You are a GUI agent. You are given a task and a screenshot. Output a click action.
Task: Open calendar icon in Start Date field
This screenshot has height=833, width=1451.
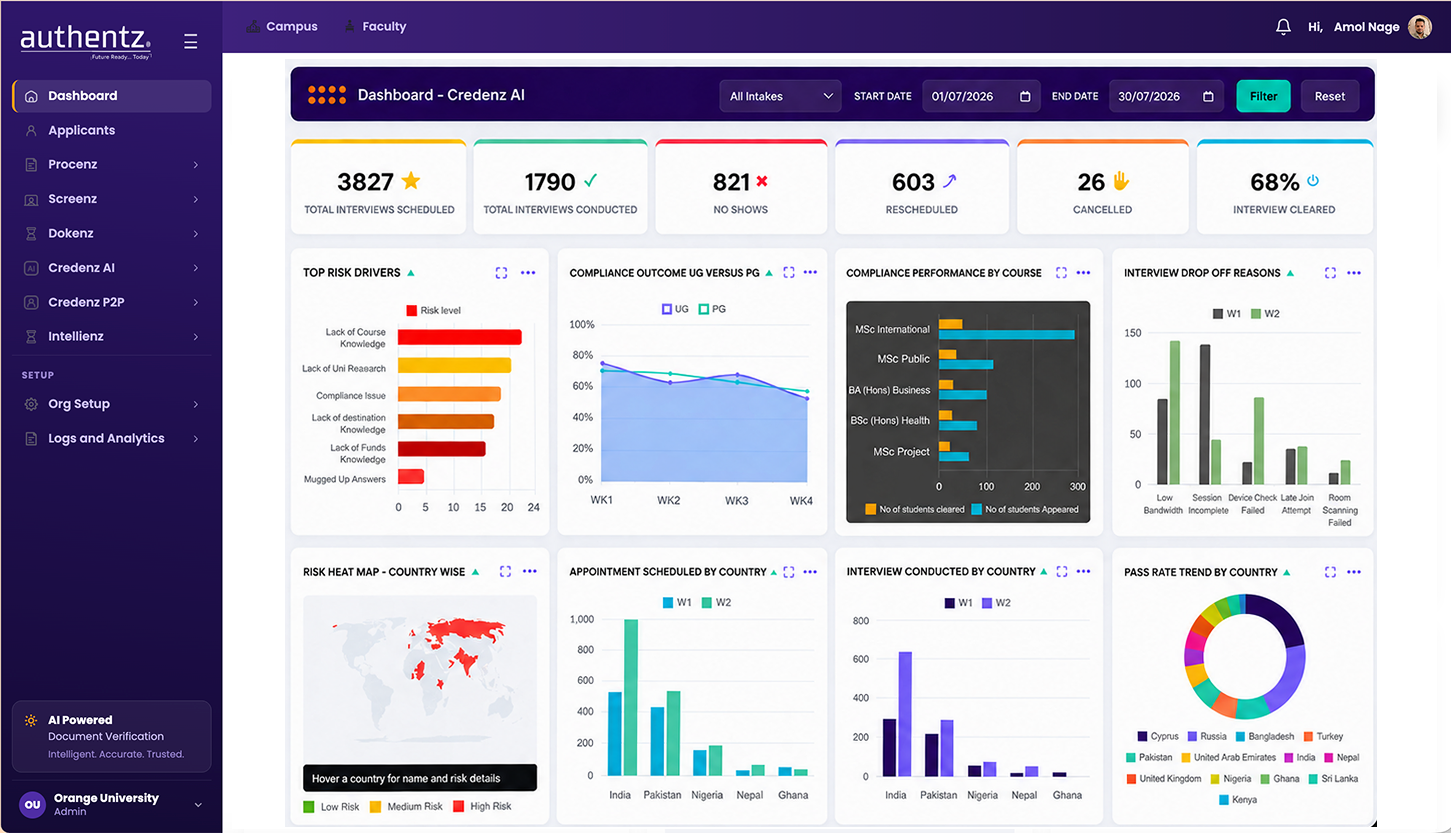(x=1025, y=96)
